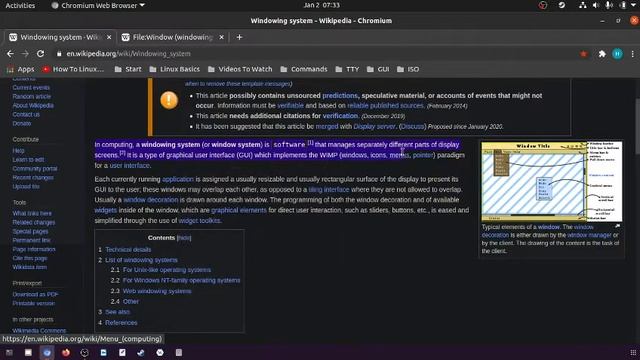This screenshot has height=360, width=640.
Task: Open the Display server merge link
Action: point(374,127)
